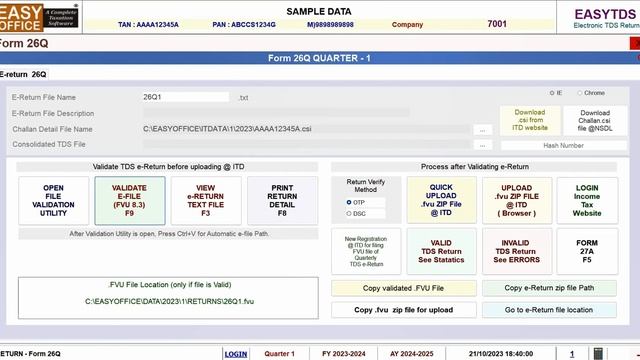Click AY 2024-2025 in status bar

click(x=411, y=354)
